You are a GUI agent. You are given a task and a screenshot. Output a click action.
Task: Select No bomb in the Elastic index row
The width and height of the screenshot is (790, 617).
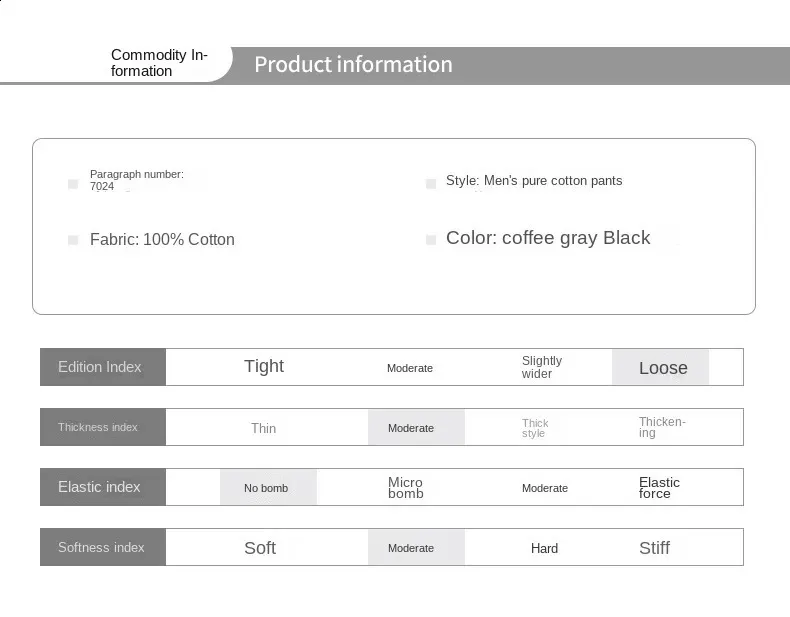point(267,488)
